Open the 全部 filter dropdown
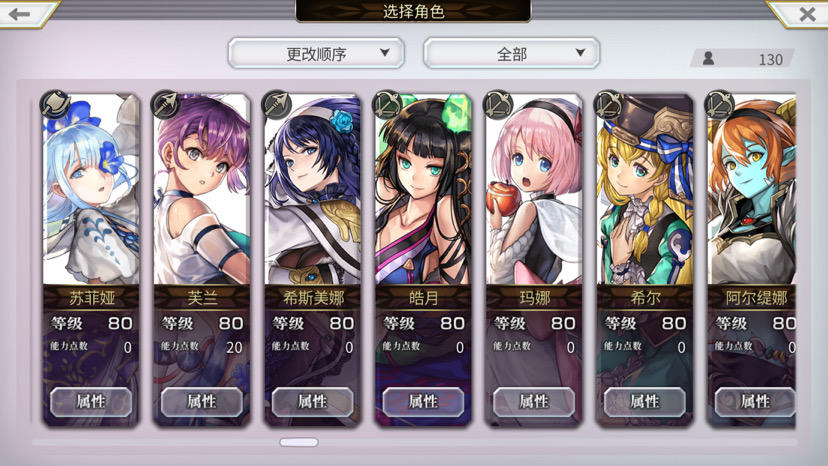Image resolution: width=828 pixels, height=466 pixels. click(512, 53)
